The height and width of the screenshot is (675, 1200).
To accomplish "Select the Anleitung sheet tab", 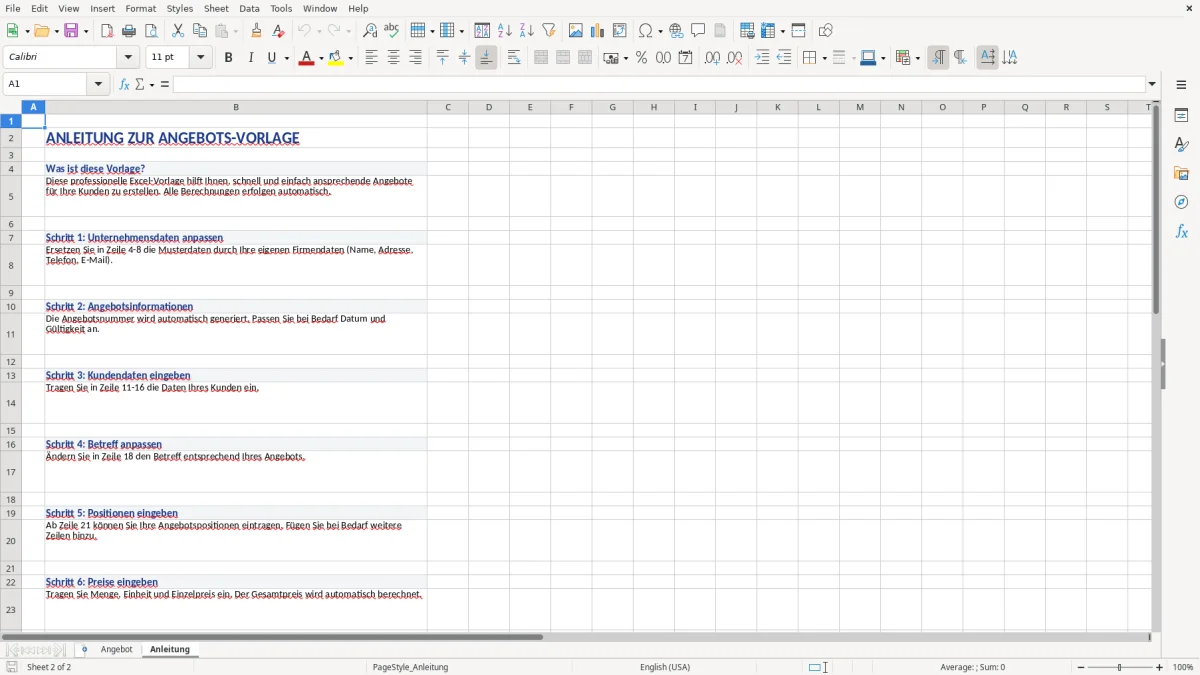I will (170, 649).
